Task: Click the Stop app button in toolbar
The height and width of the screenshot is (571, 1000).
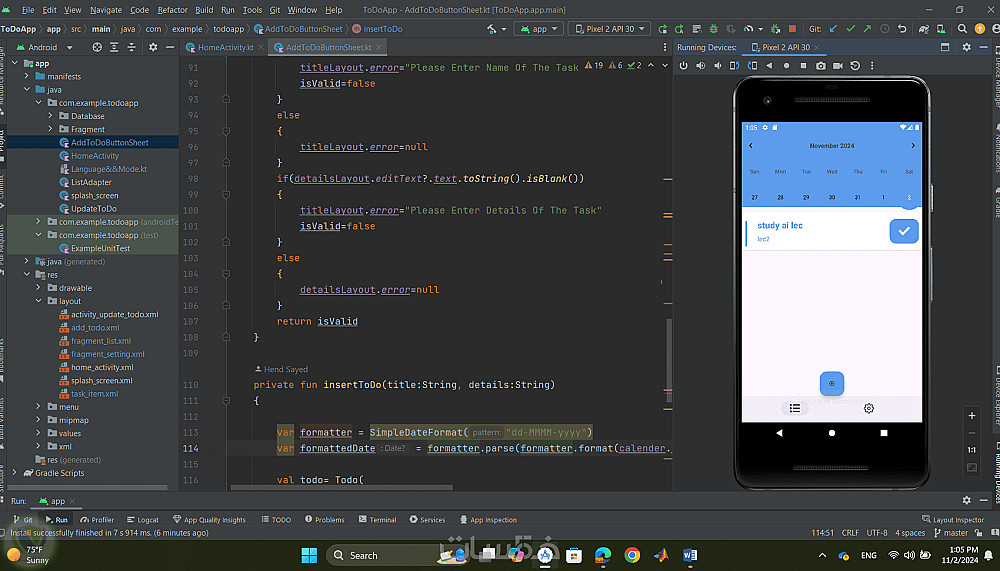Action: coord(792,29)
